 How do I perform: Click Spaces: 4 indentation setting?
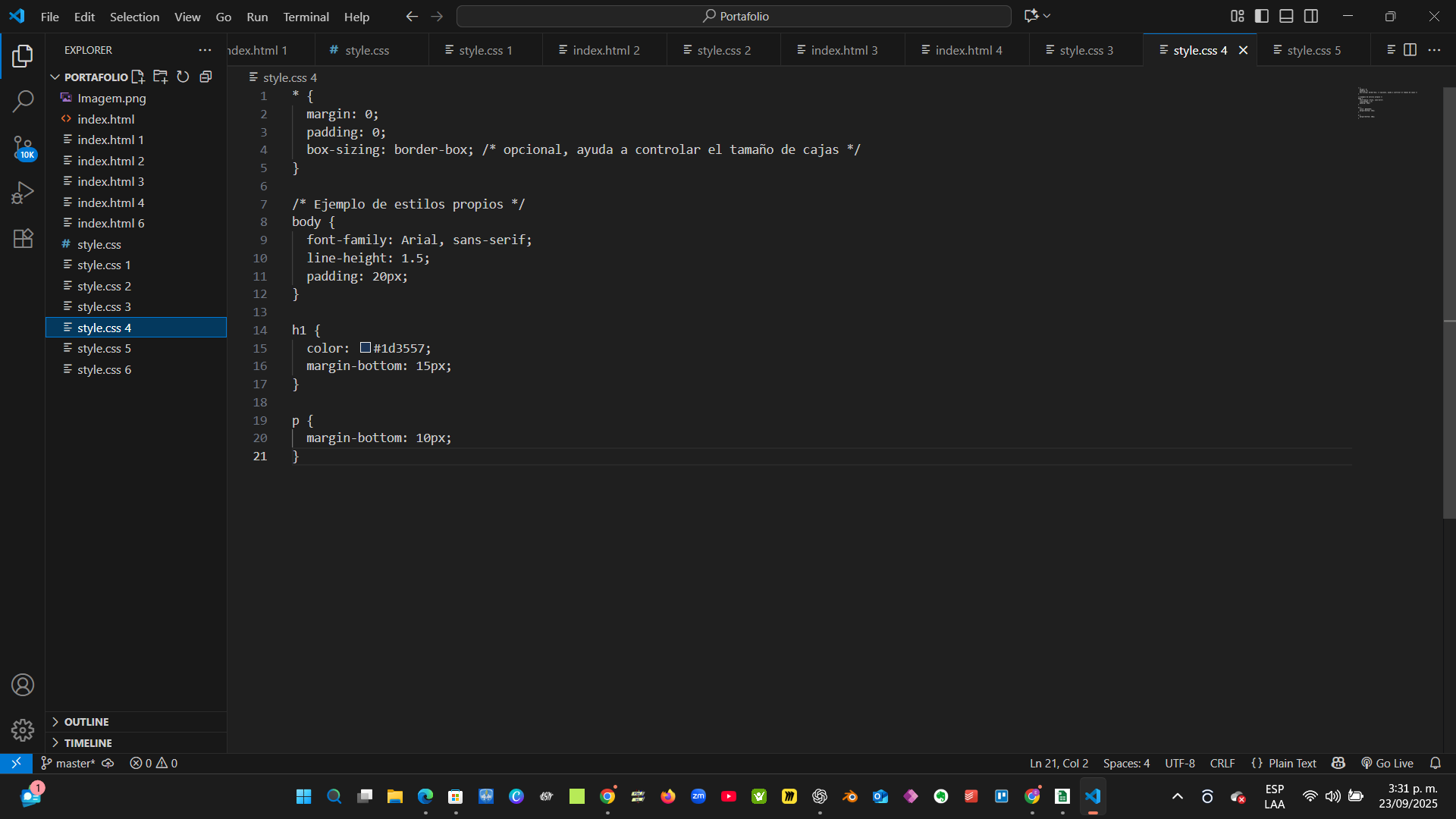1126,763
